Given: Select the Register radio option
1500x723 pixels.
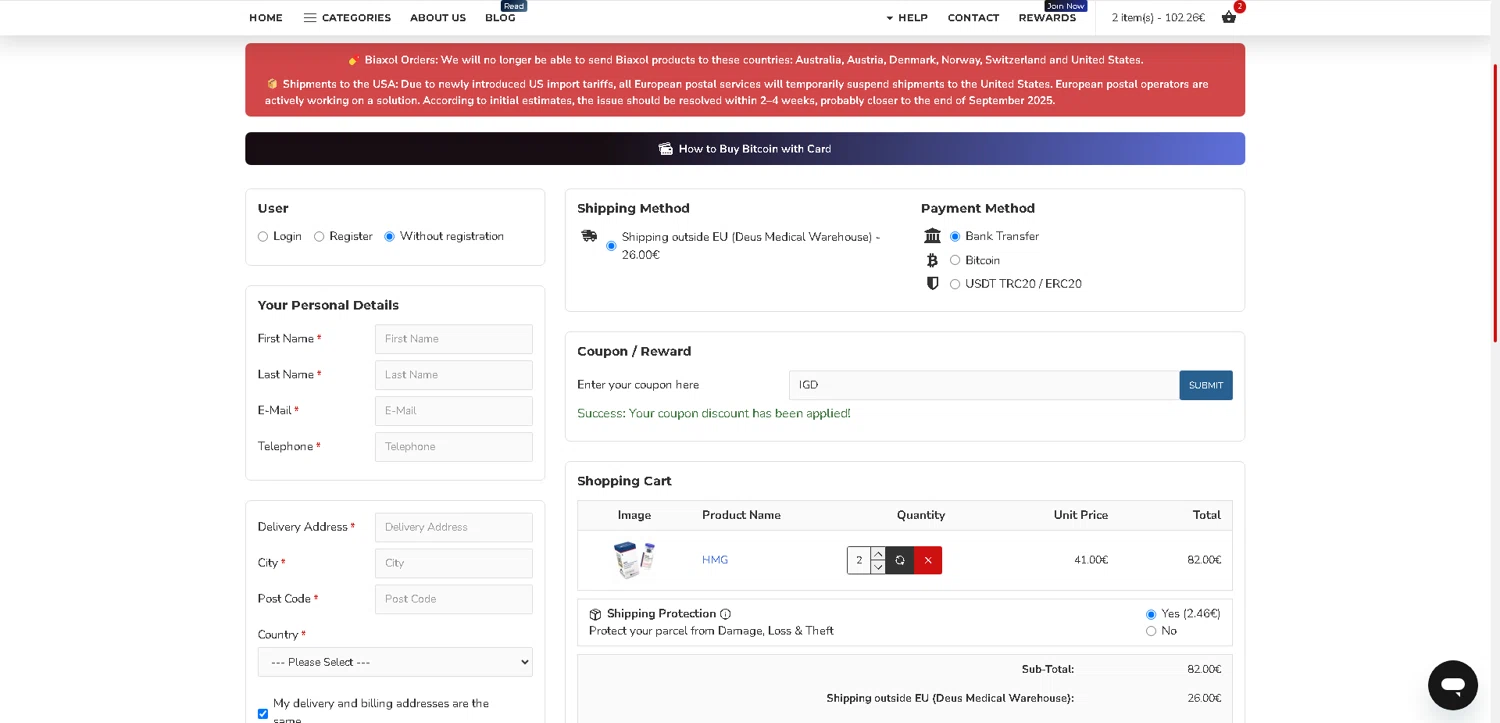Looking at the screenshot, I should coord(319,237).
